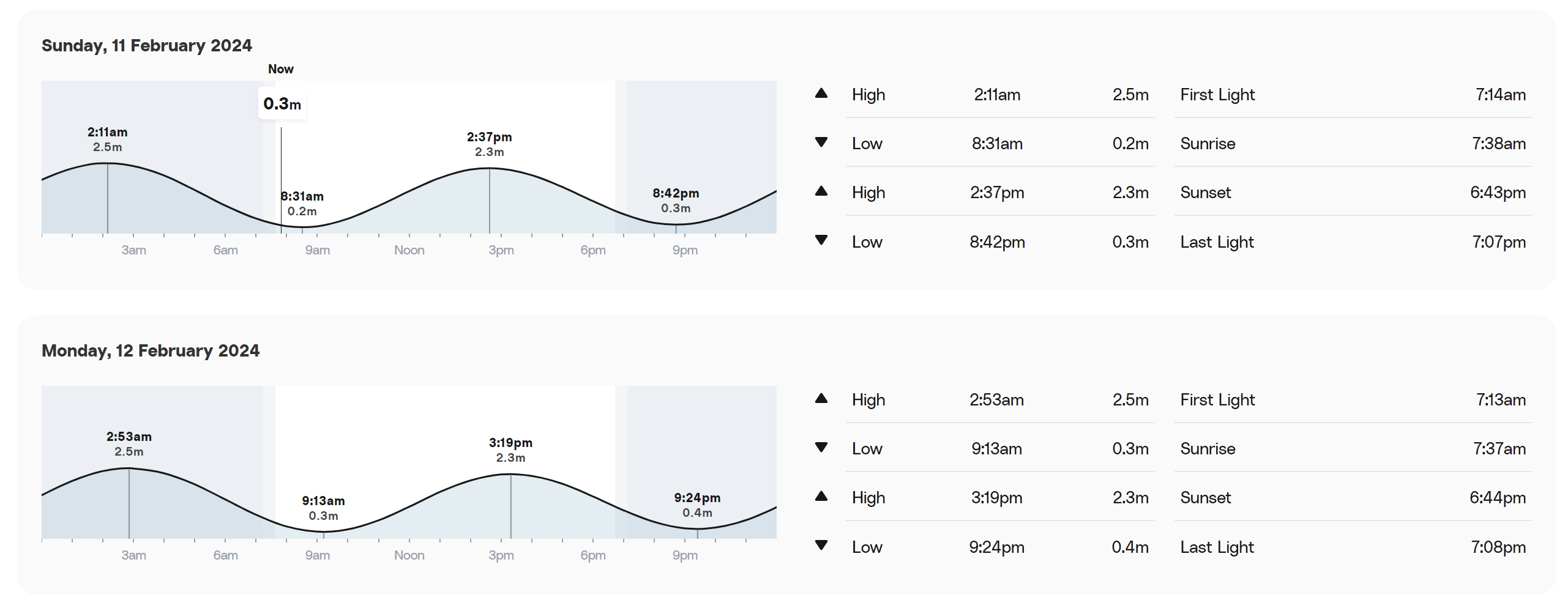Viewport: 1568px width, 614px height.
Task: Click the up triangle beside Sunday 2:37pm High
Action: click(x=821, y=191)
